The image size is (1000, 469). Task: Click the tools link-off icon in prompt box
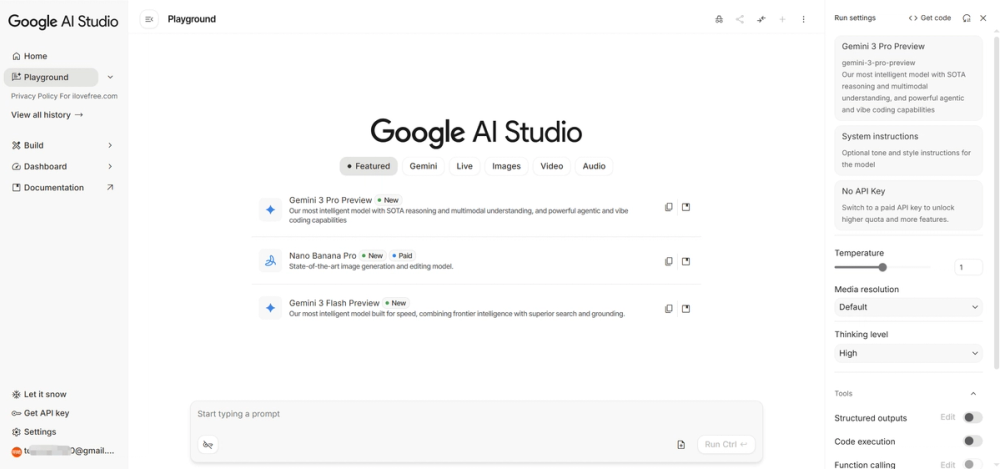tap(208, 444)
